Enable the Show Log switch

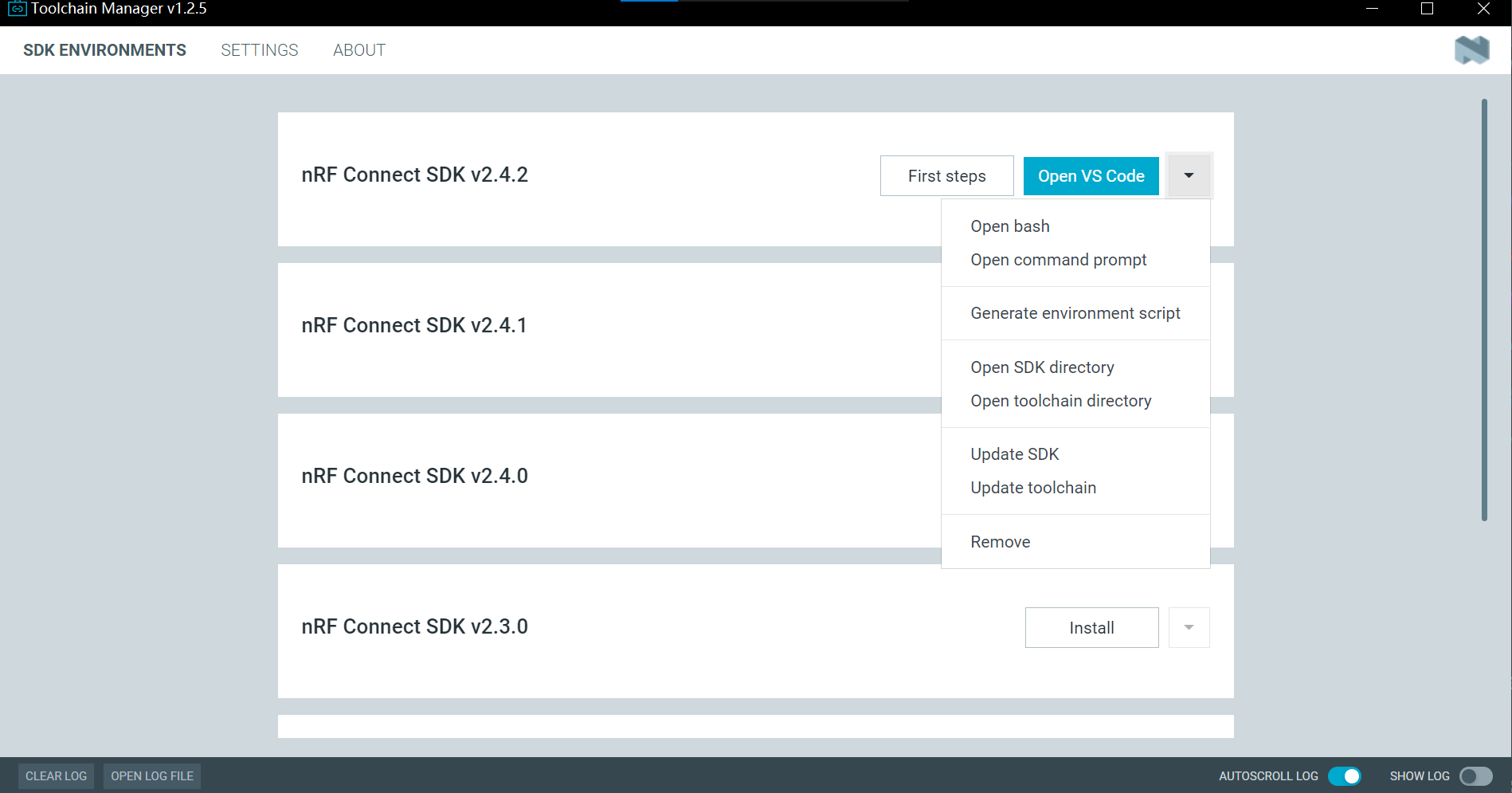pos(1476,776)
